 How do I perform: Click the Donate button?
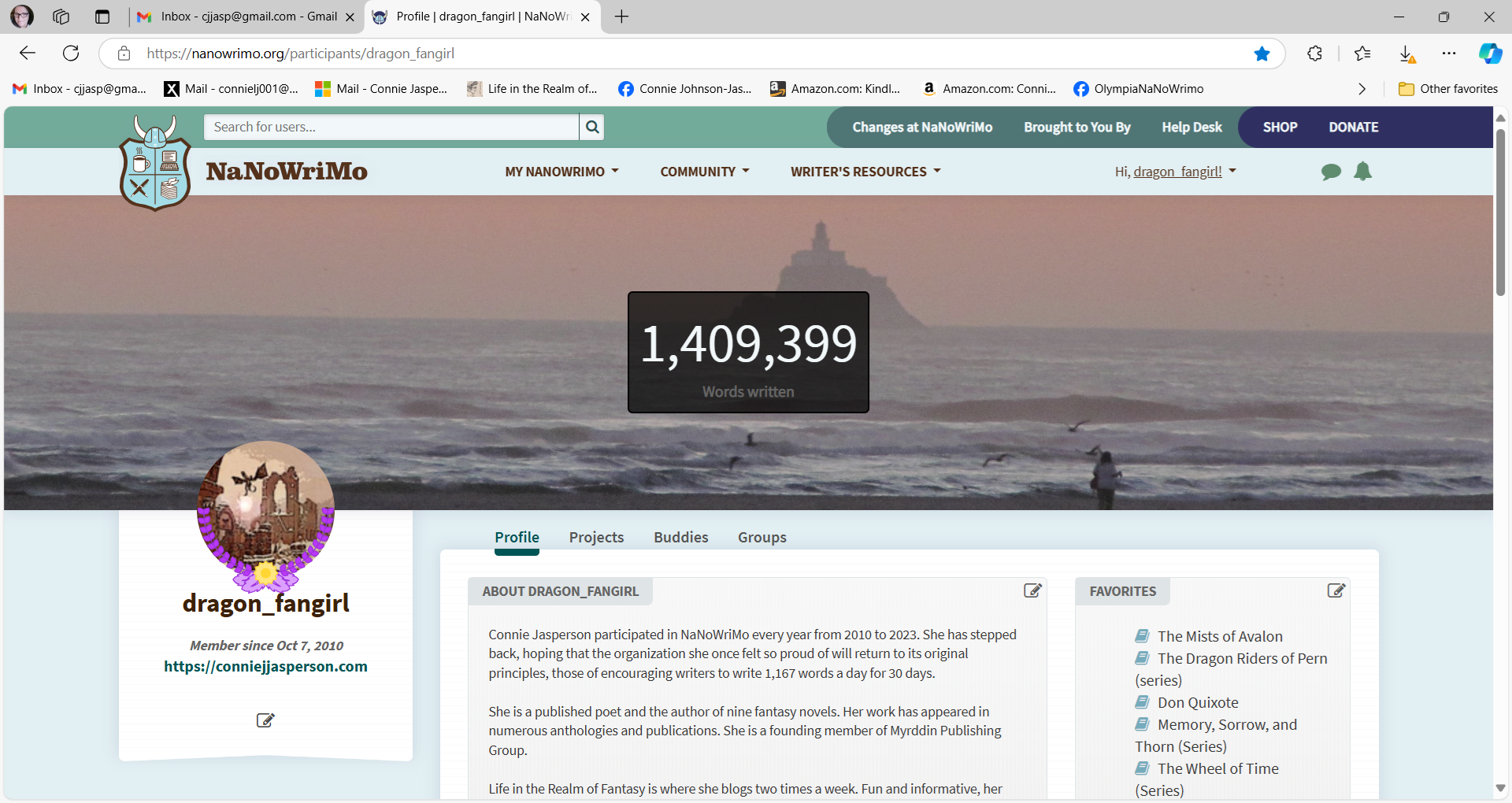tap(1353, 127)
